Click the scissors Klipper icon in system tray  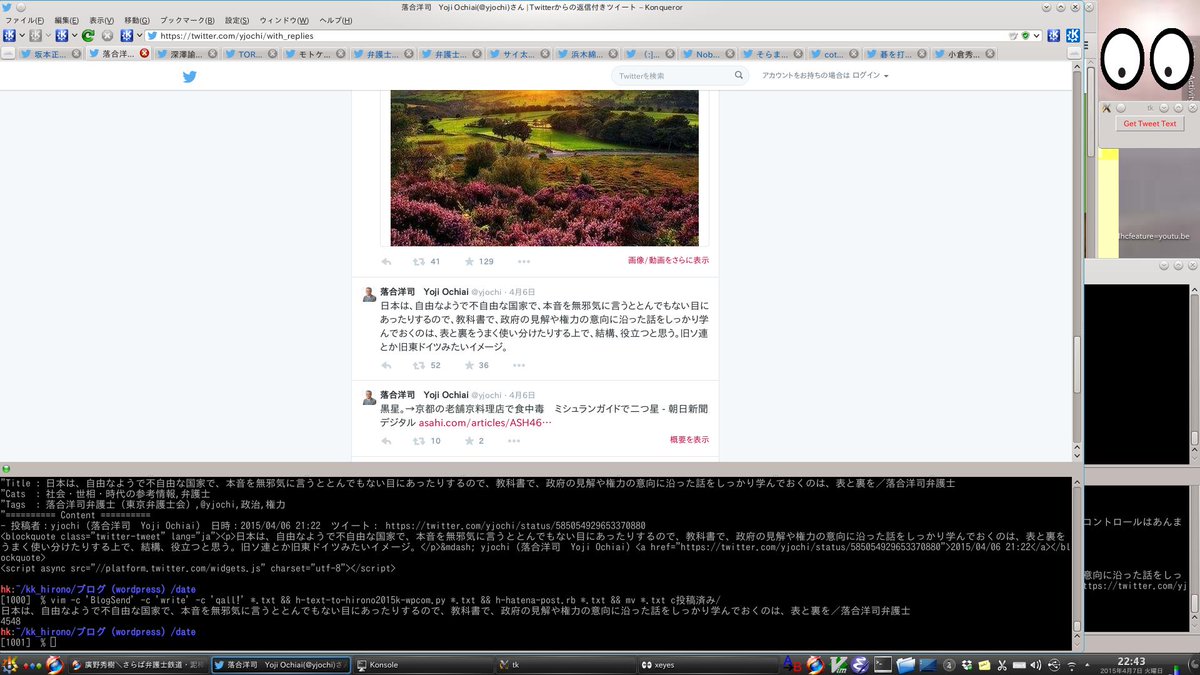tap(1001, 665)
